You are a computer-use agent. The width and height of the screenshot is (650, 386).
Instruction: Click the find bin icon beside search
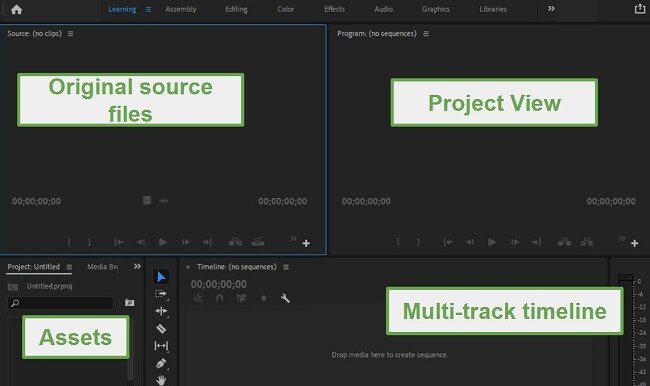coord(129,303)
